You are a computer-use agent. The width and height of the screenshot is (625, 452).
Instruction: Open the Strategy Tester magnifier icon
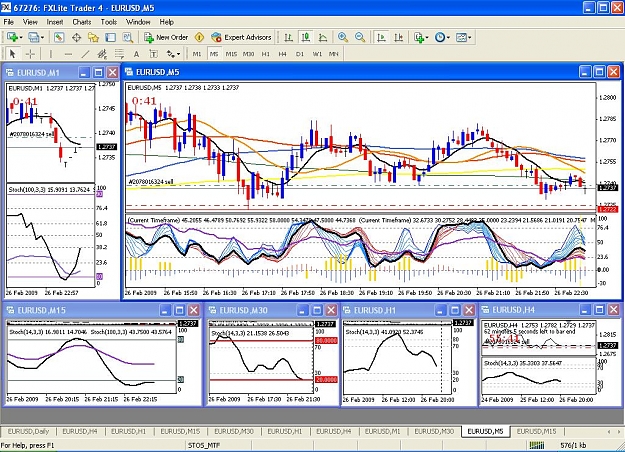[x=128, y=37]
